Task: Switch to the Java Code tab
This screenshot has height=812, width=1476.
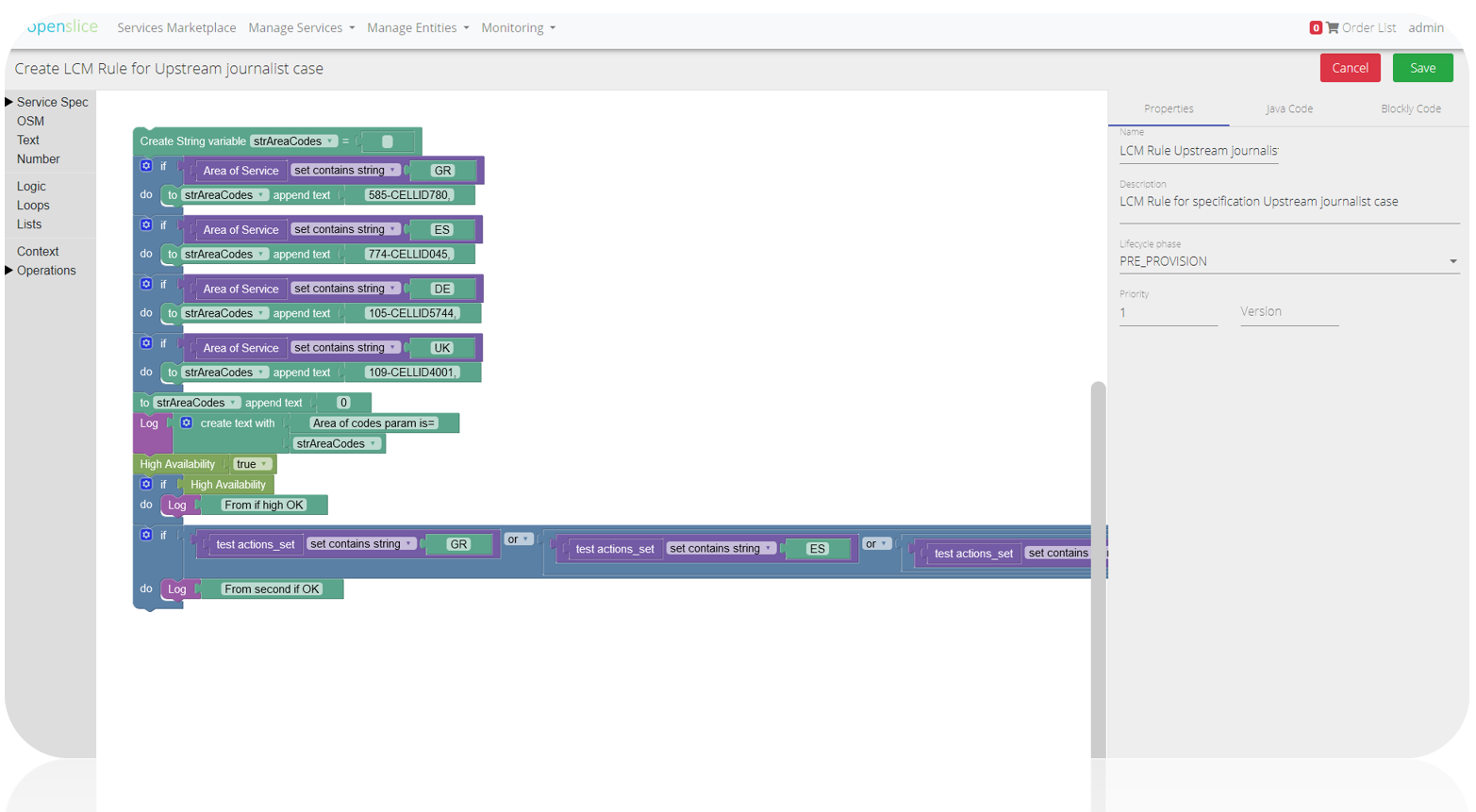Action: point(1288,108)
